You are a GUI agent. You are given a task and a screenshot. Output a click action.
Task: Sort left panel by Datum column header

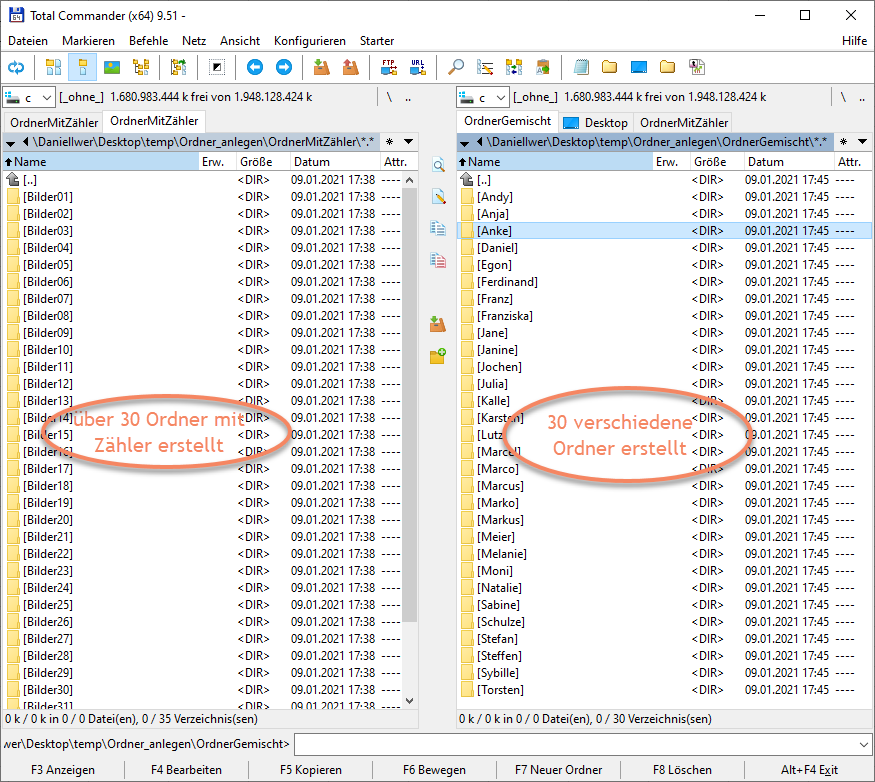point(334,162)
